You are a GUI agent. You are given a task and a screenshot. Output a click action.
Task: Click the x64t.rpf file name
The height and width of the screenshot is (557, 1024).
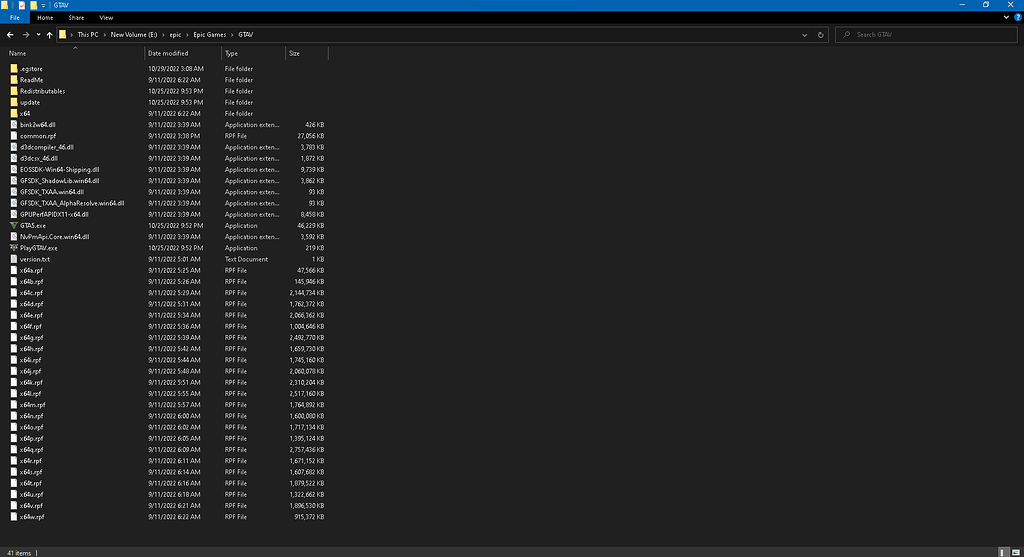click(31, 483)
